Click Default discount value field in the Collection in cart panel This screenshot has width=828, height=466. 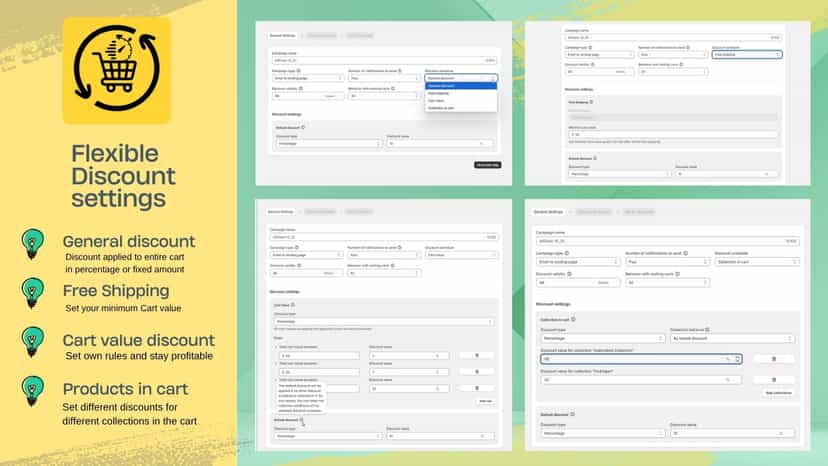click(732, 433)
